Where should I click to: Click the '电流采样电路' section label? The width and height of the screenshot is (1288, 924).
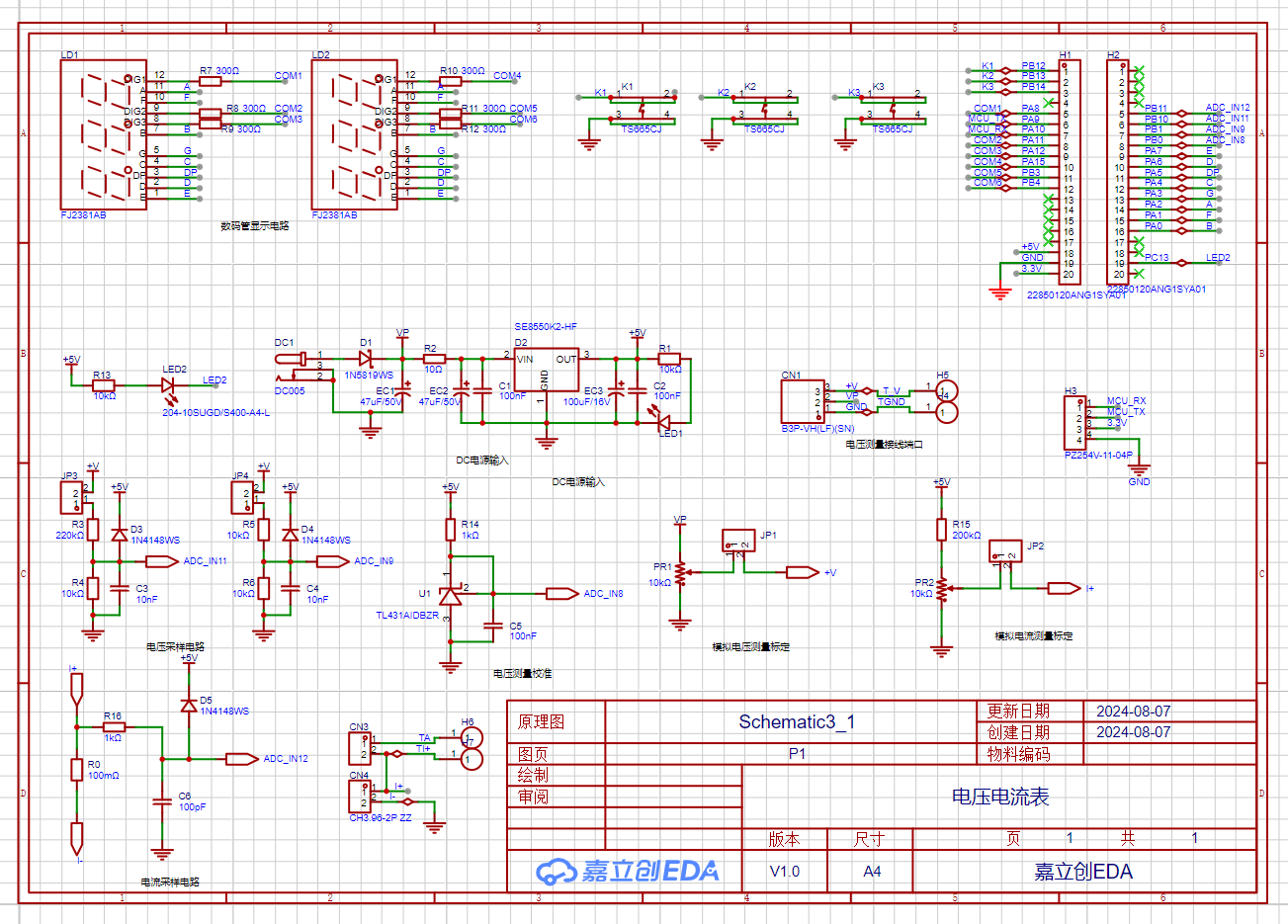[x=170, y=882]
